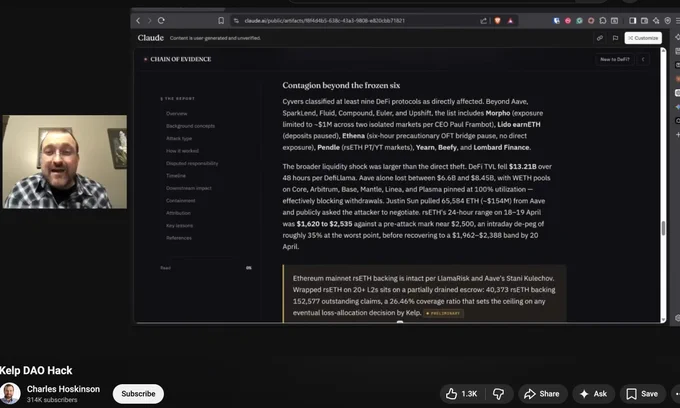This screenshot has width=680, height=408.
Task: Click the Share button under the video
Action: [x=543, y=394]
